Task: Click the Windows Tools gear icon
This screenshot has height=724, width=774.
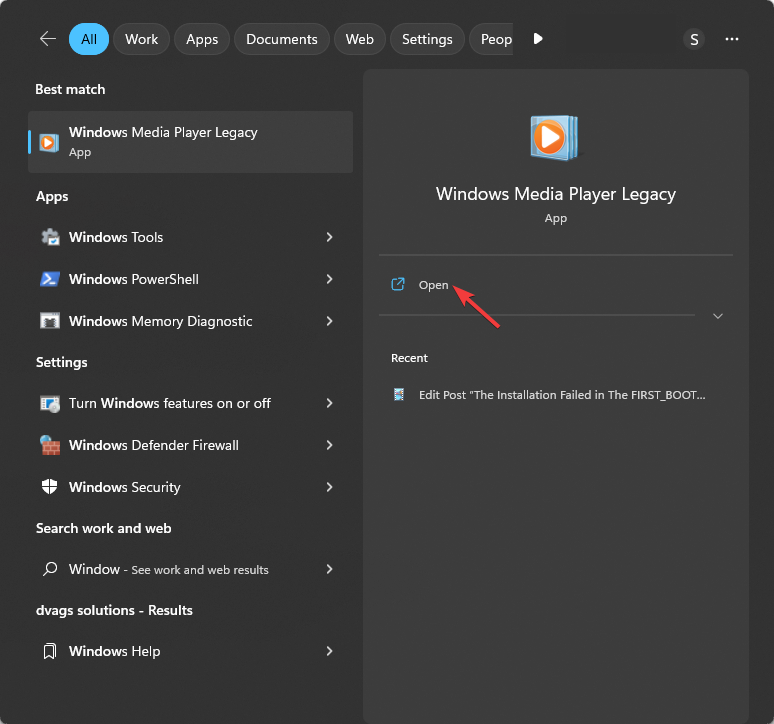Action: (50, 237)
